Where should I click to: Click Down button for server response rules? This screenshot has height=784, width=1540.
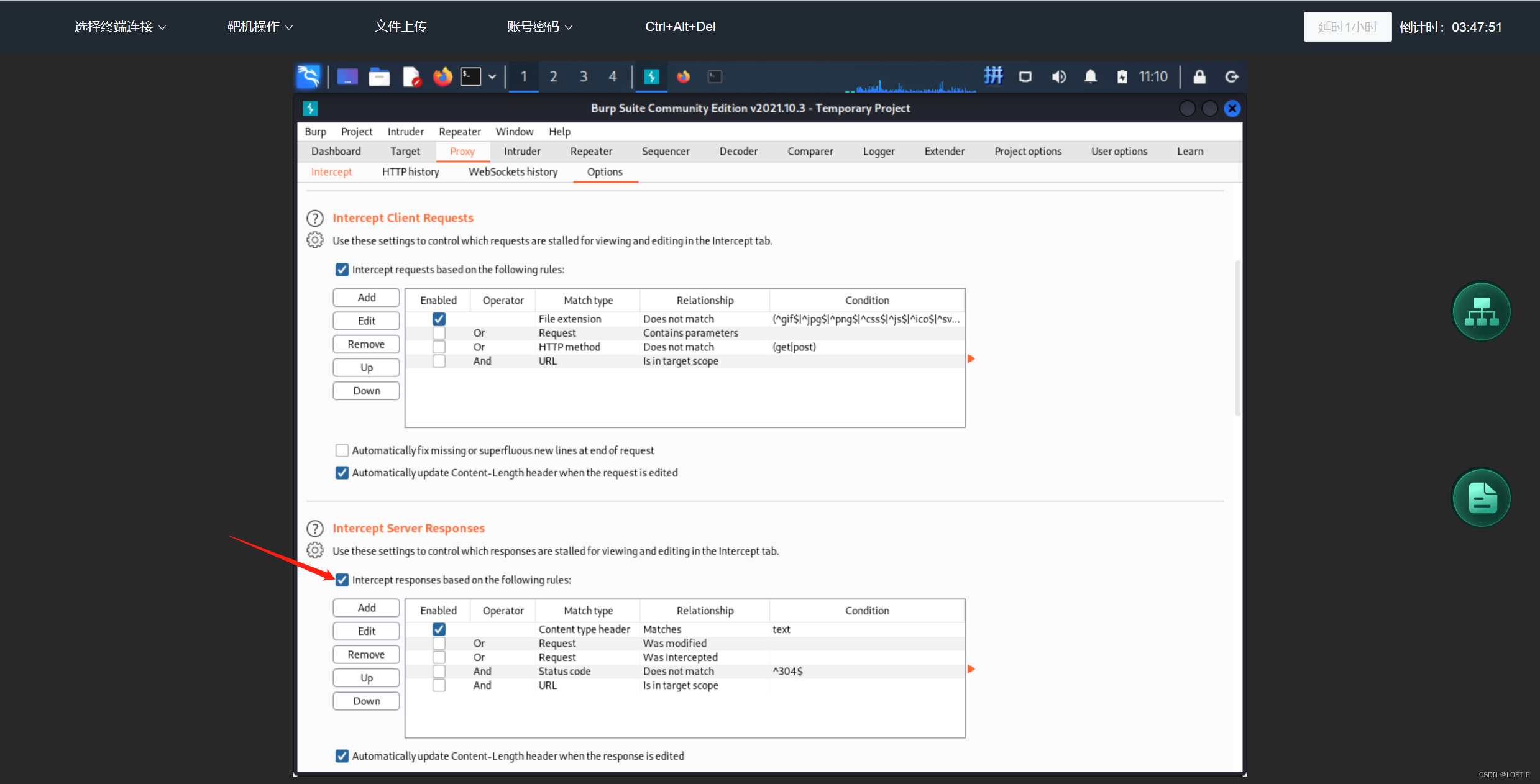point(366,701)
